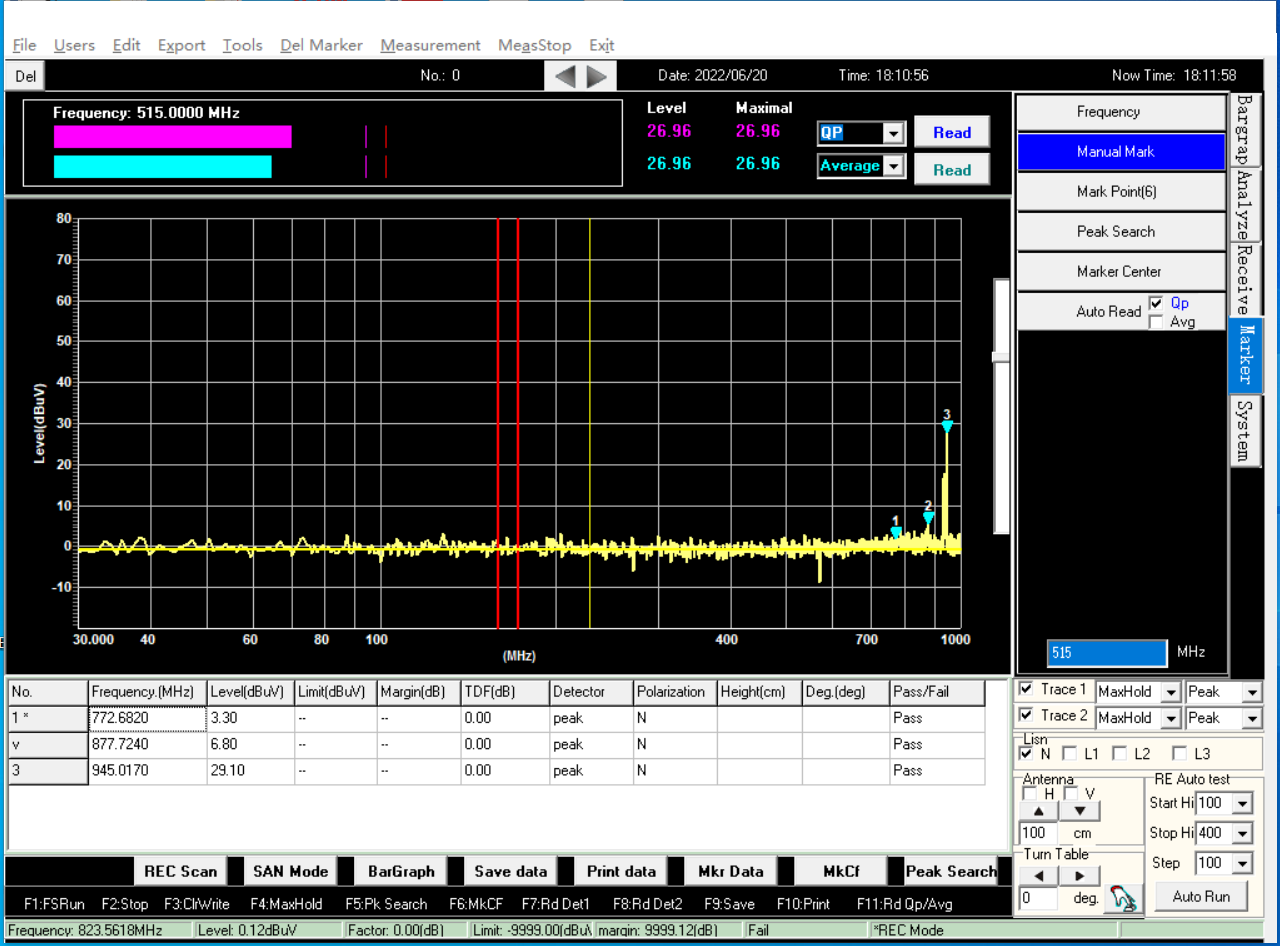The image size is (1280, 946).
Task: Select marker 3 on the spectrum peak
Action: [946, 426]
